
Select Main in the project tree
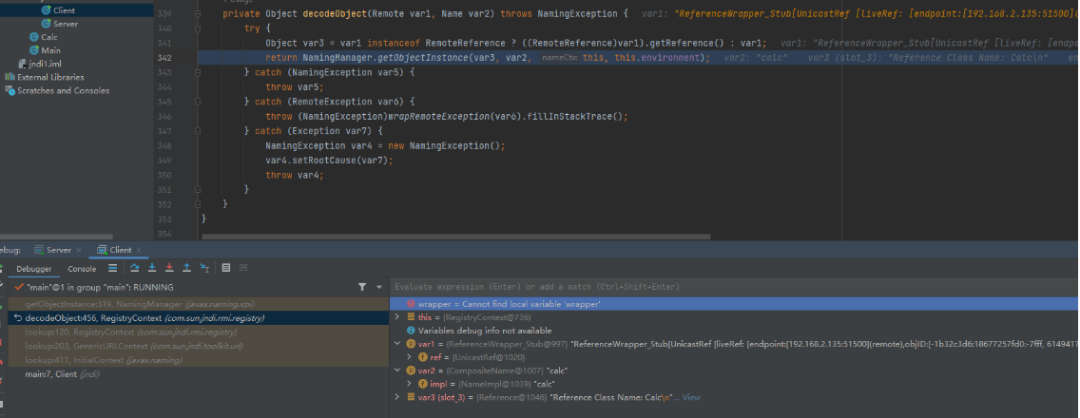pos(51,50)
